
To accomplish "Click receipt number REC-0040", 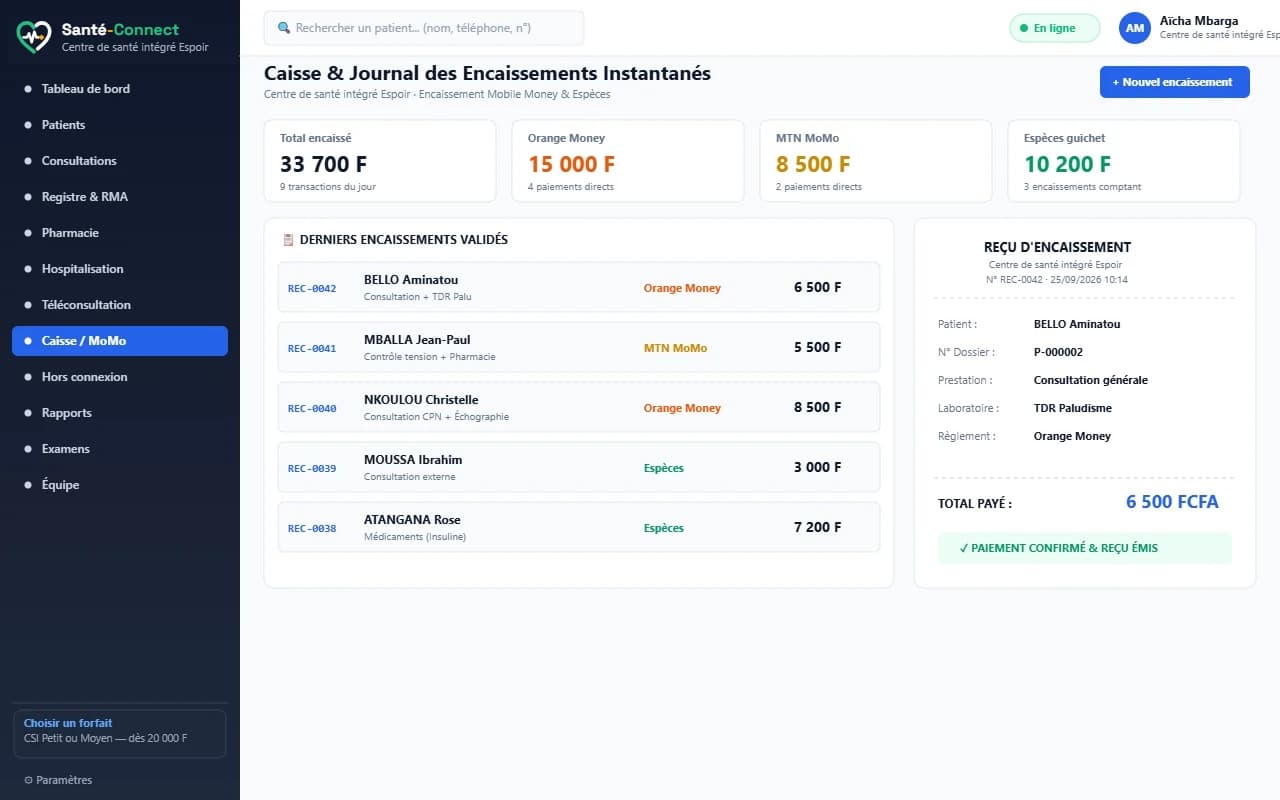I will pyautogui.click(x=312, y=408).
